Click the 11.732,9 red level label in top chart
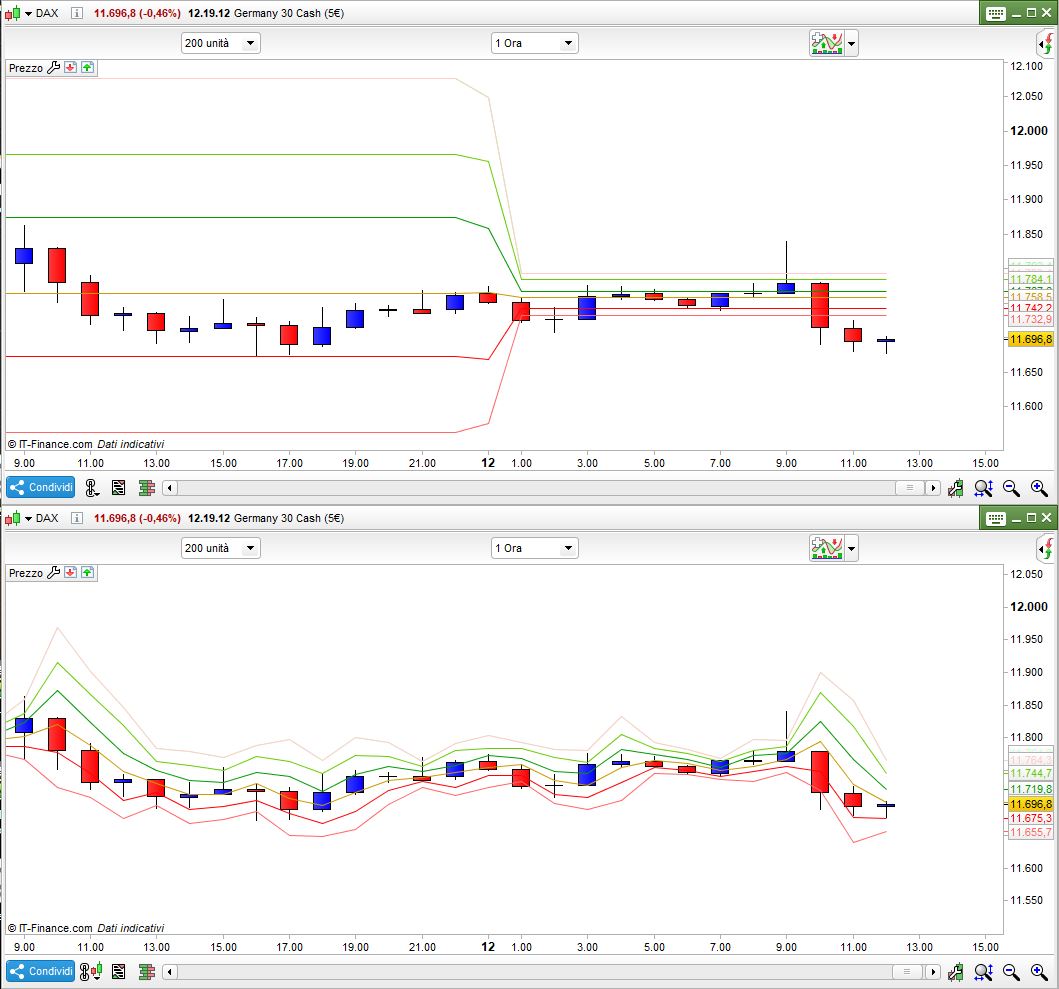This screenshot has height=989, width=1059. 1031,319
